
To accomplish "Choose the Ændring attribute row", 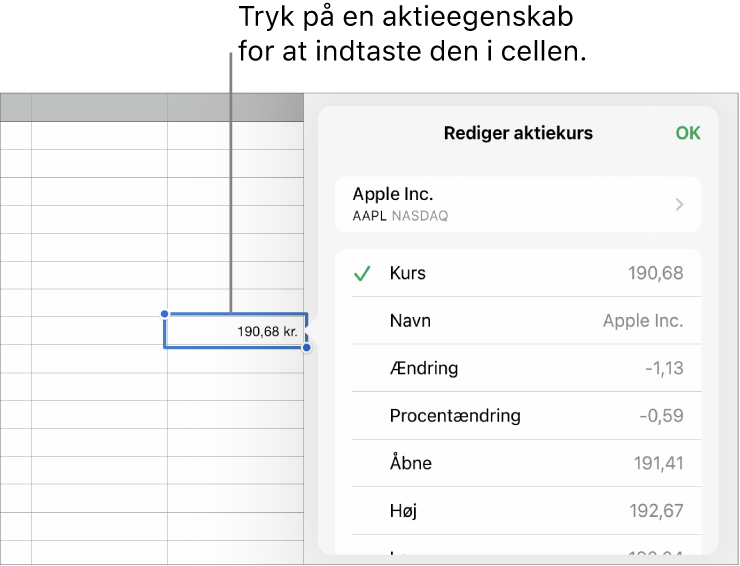I will pyautogui.click(x=518, y=368).
